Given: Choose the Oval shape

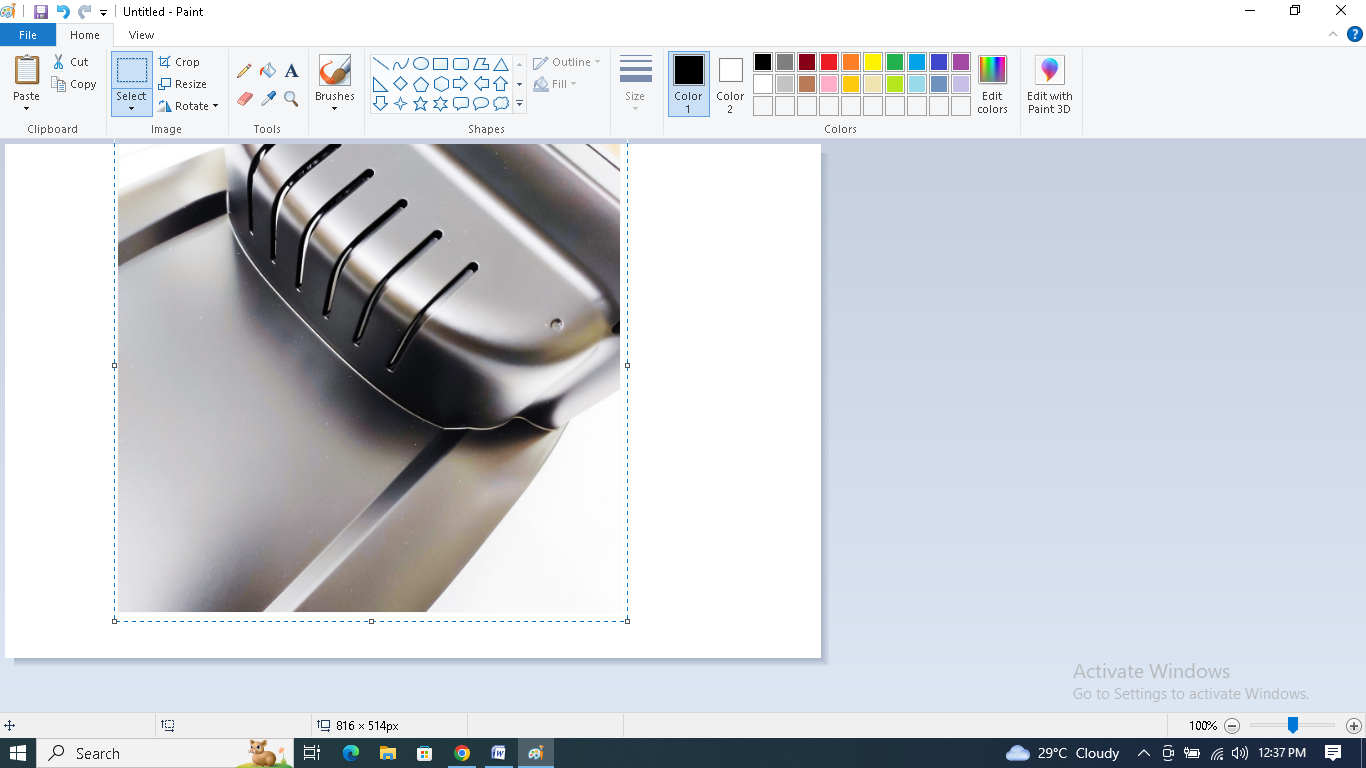Looking at the screenshot, I should 421,64.
